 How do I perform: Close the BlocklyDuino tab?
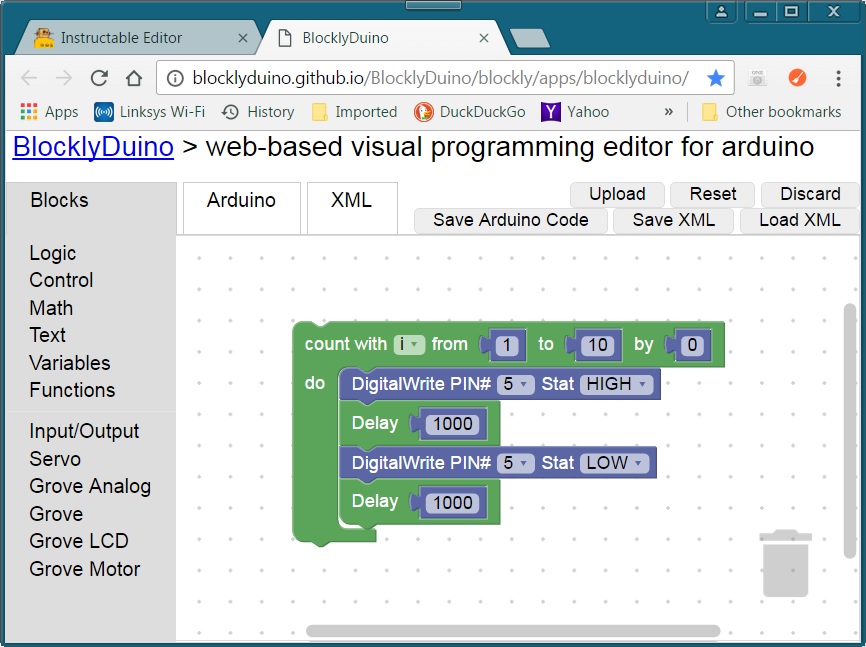click(484, 38)
